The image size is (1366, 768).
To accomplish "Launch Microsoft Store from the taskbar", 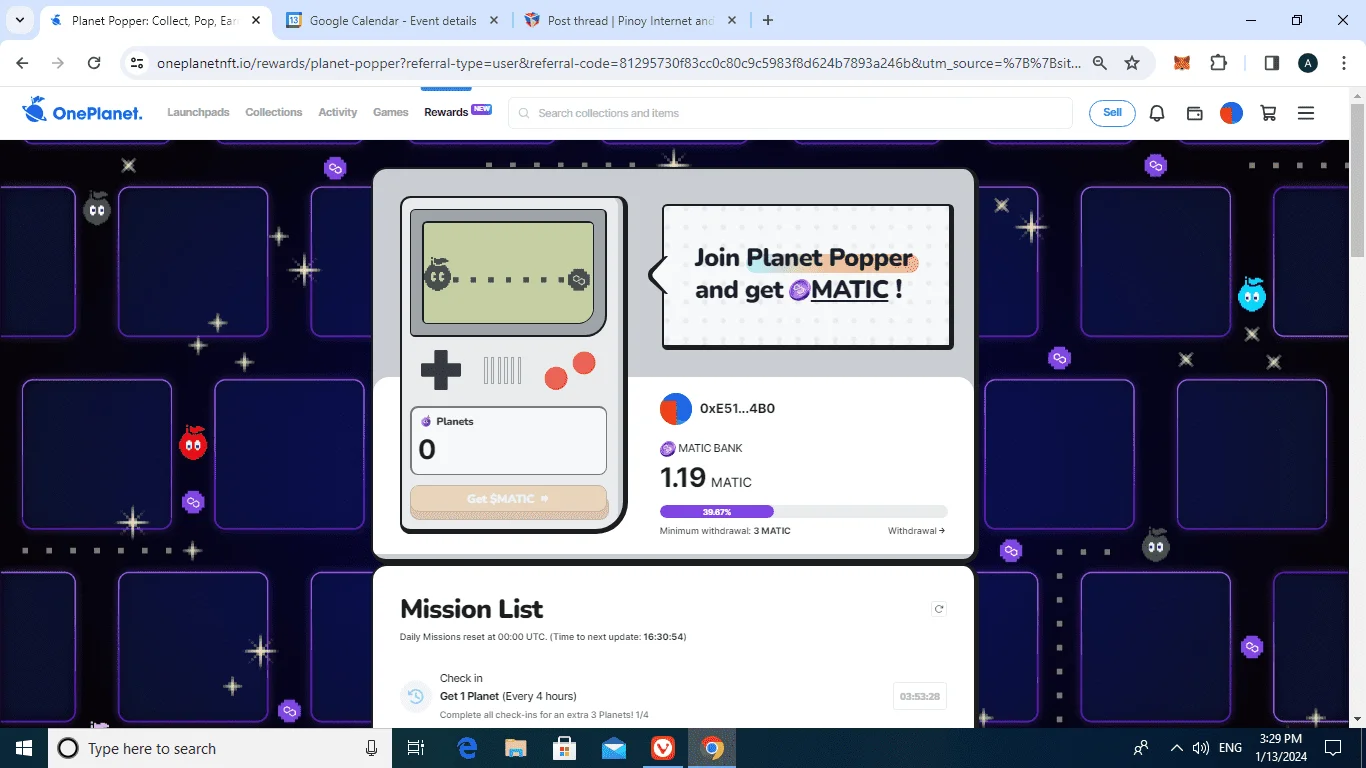I will (x=564, y=748).
